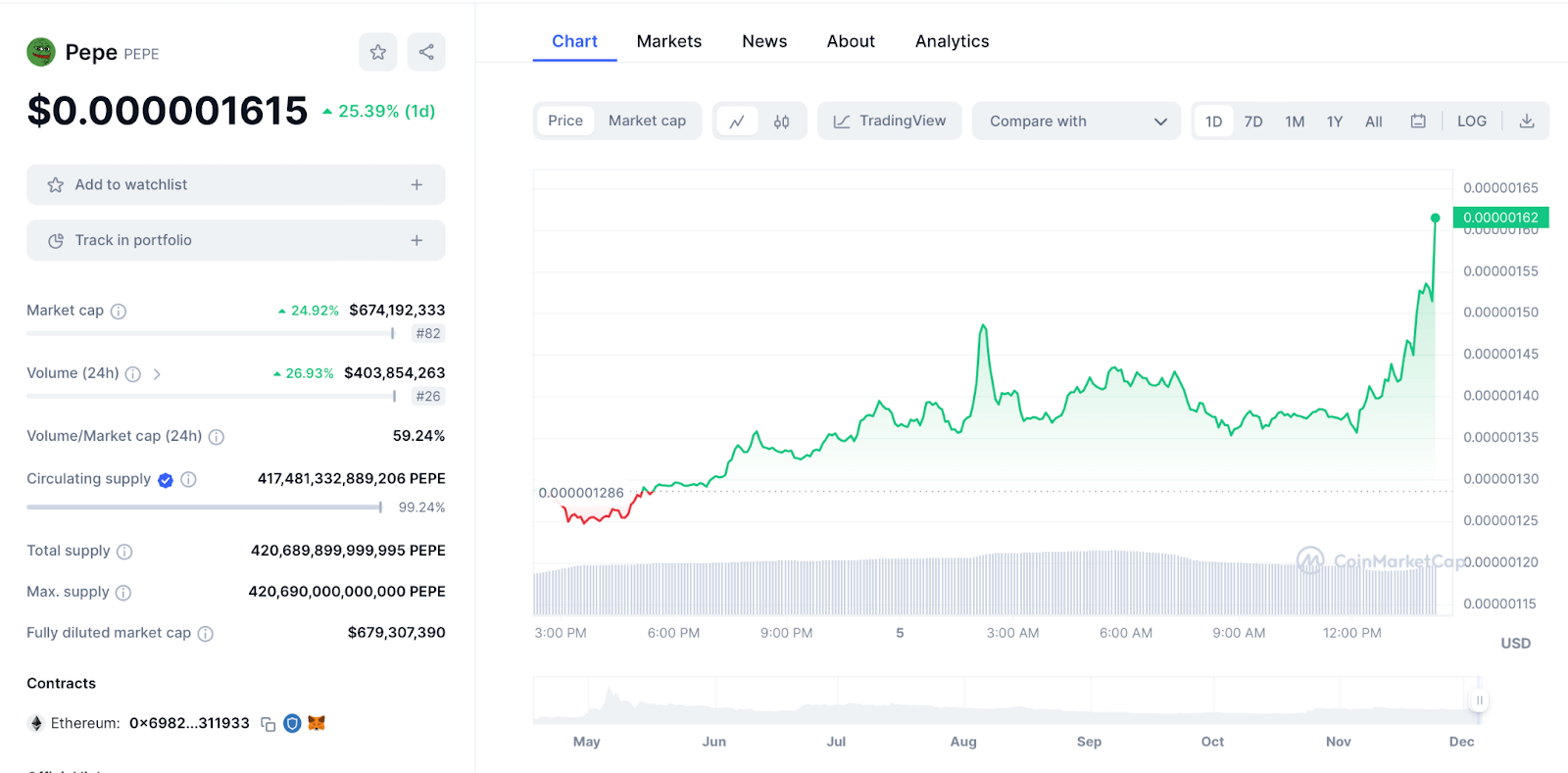Show Volume/Market cap info icon
Image resolution: width=1568 pixels, height=773 pixels.
pyautogui.click(x=217, y=437)
